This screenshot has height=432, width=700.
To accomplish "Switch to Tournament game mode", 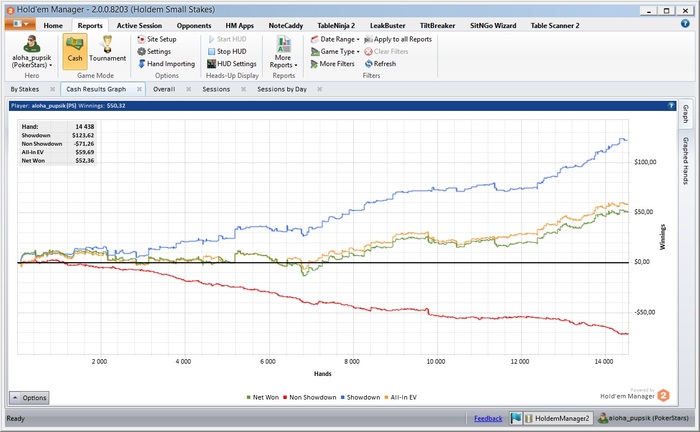I will [x=107, y=48].
